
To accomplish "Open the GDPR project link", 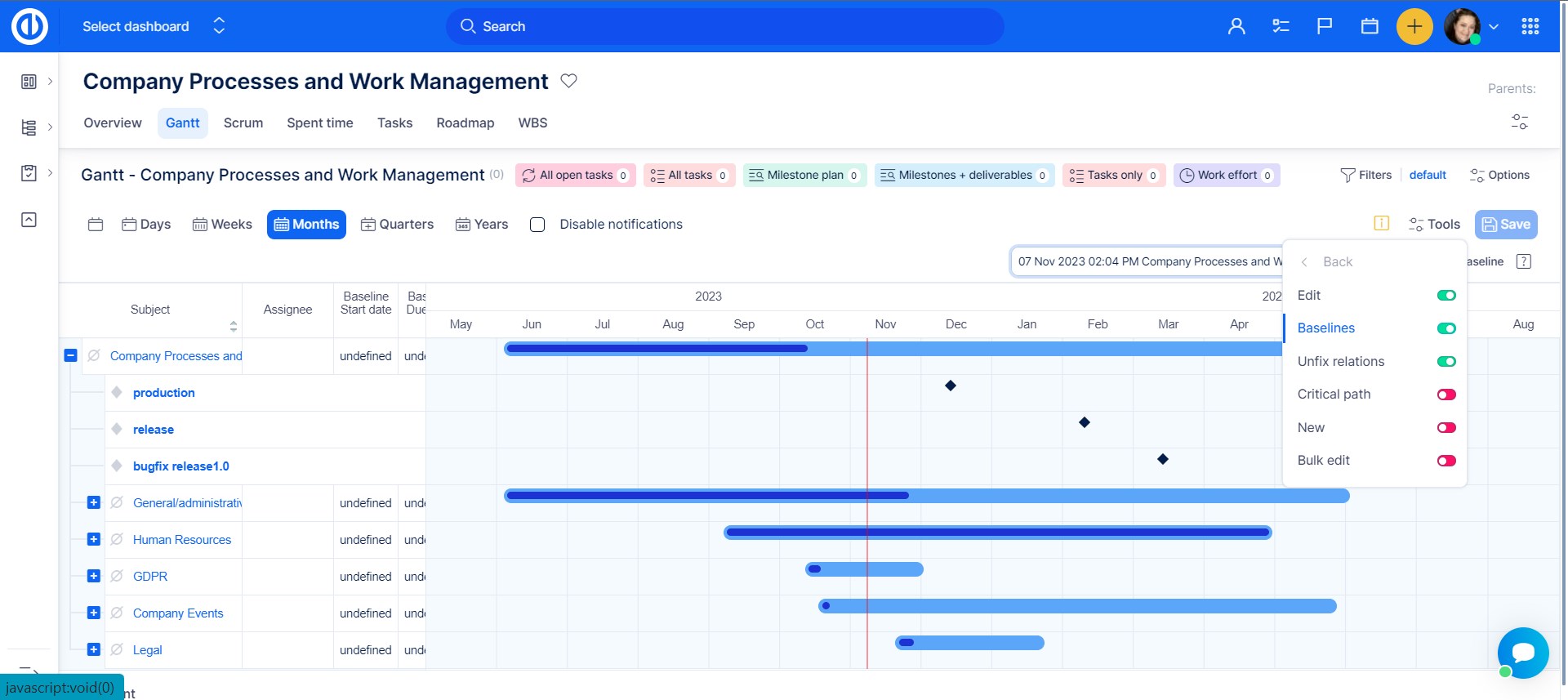I will click(x=150, y=577).
